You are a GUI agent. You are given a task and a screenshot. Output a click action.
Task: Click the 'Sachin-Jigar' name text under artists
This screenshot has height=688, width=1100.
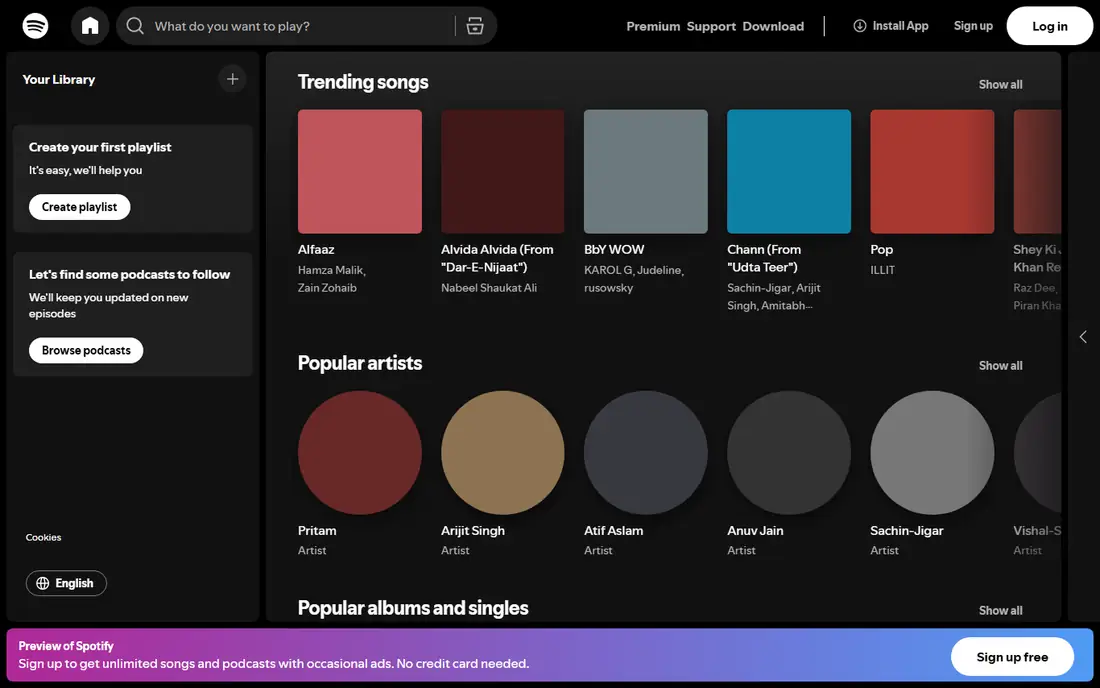click(907, 531)
